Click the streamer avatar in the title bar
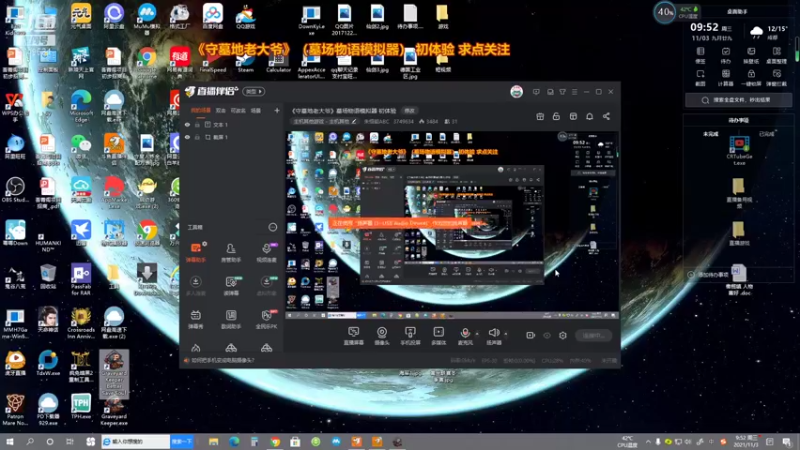Image resolution: width=800 pixels, height=450 pixels. tap(516, 92)
